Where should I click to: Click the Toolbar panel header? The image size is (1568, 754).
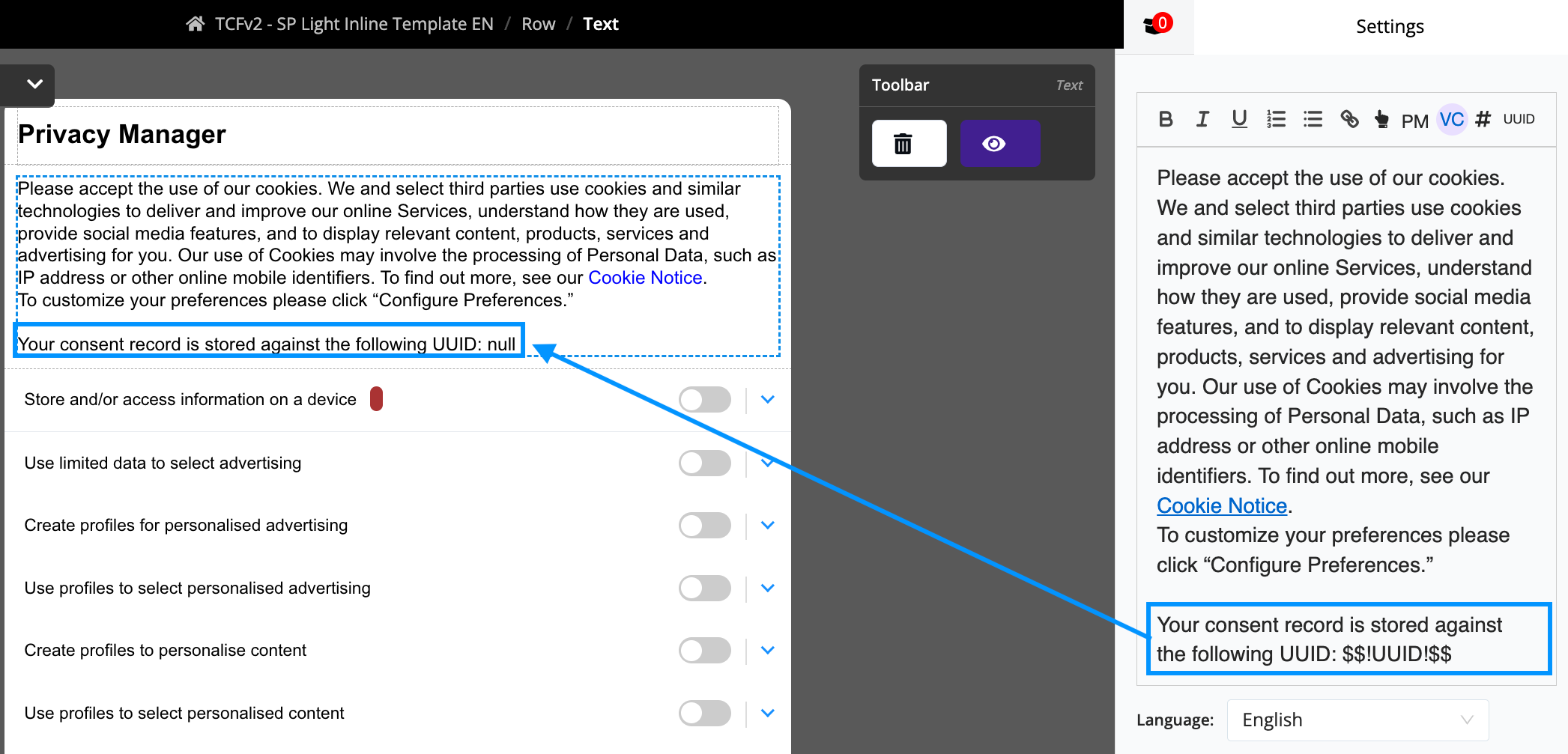tap(977, 85)
